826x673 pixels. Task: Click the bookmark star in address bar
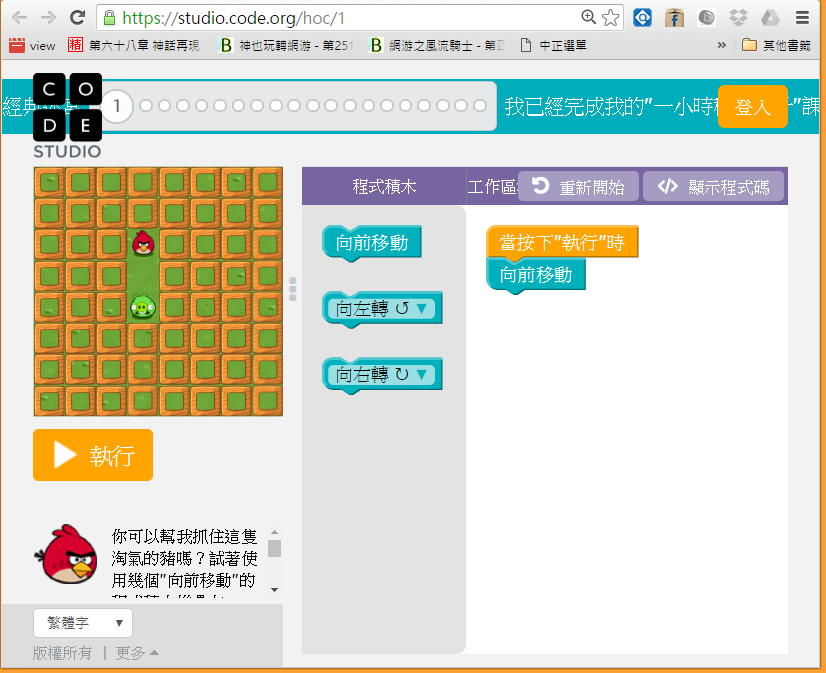(x=611, y=18)
